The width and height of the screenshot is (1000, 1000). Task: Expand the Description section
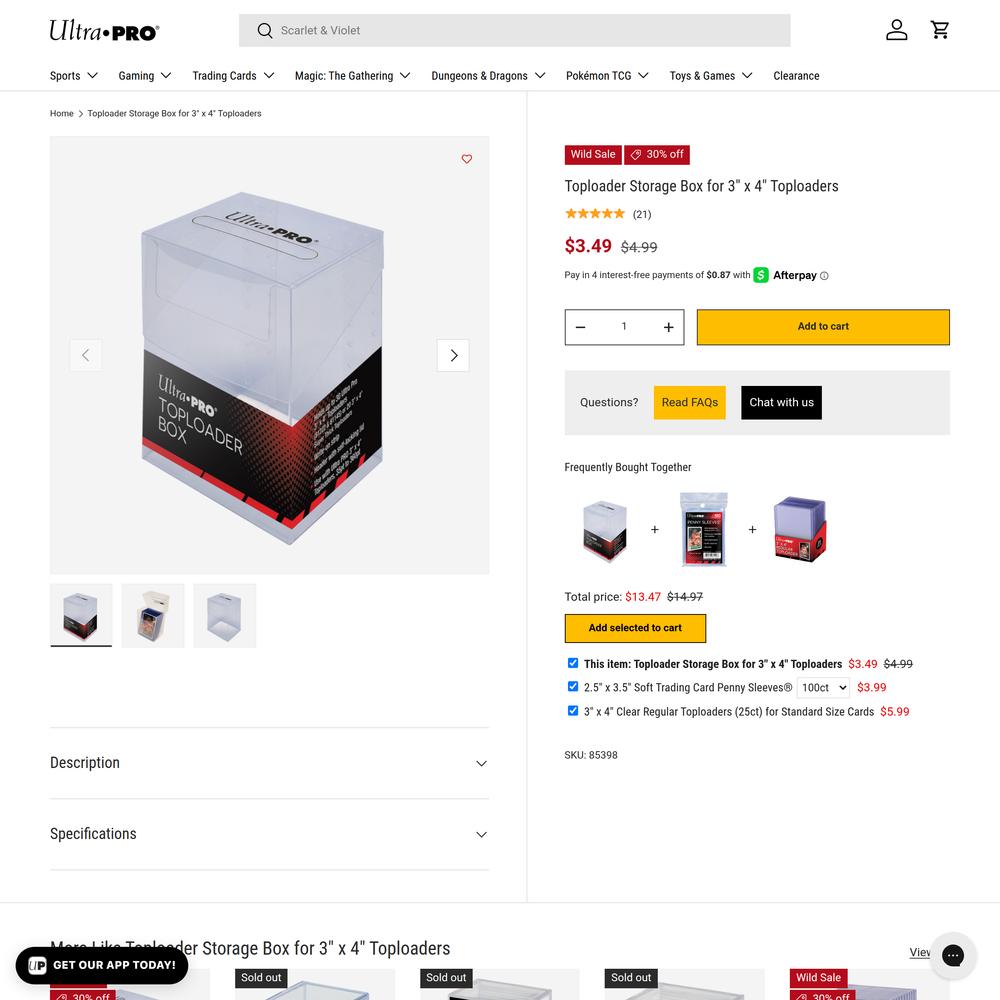[269, 763]
